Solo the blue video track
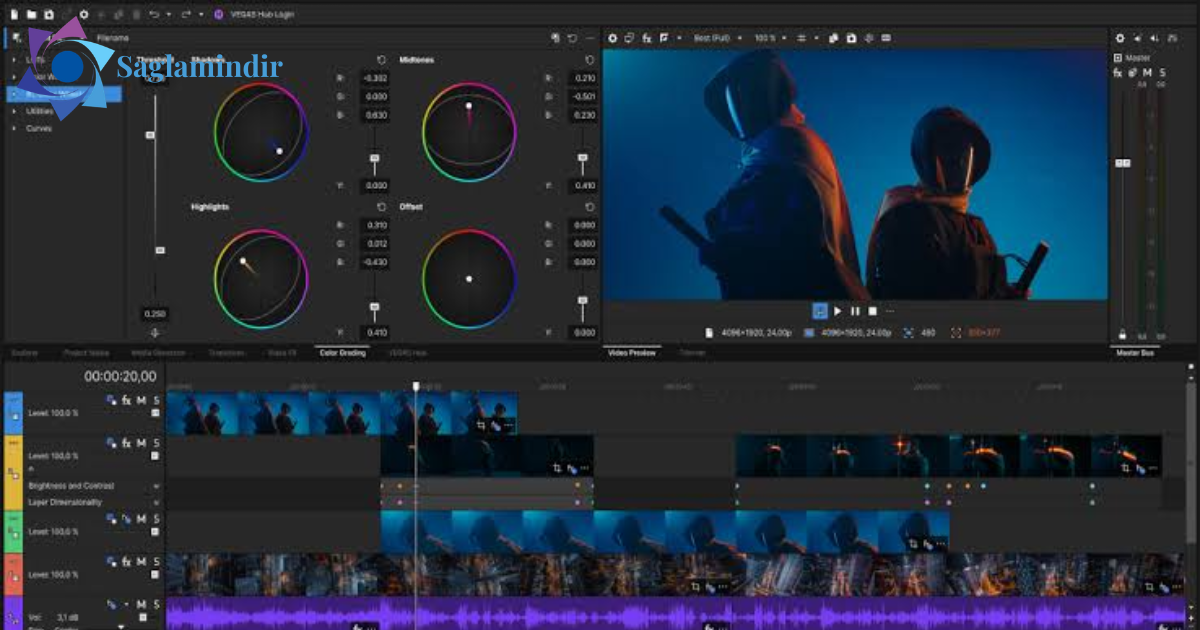1200x630 pixels. point(156,400)
